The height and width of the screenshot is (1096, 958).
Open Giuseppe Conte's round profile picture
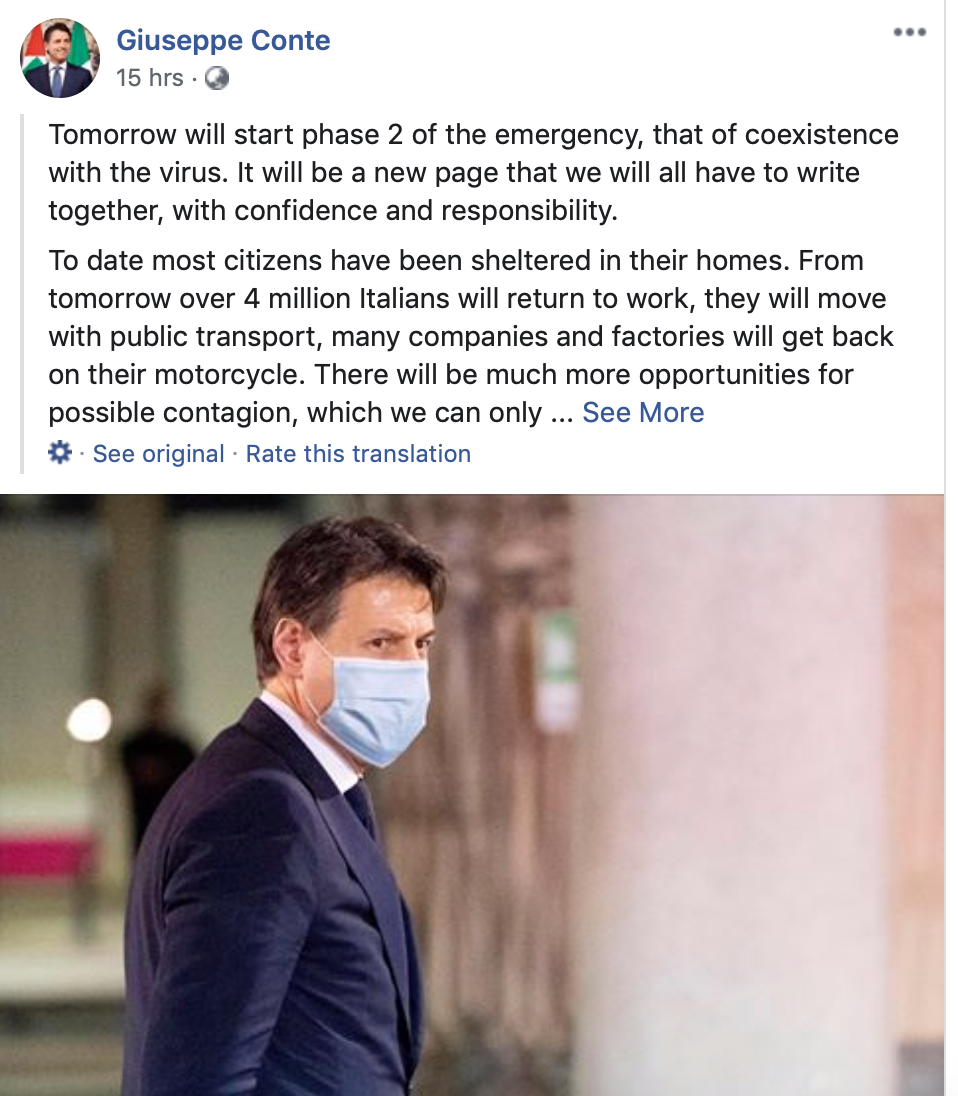(60, 58)
